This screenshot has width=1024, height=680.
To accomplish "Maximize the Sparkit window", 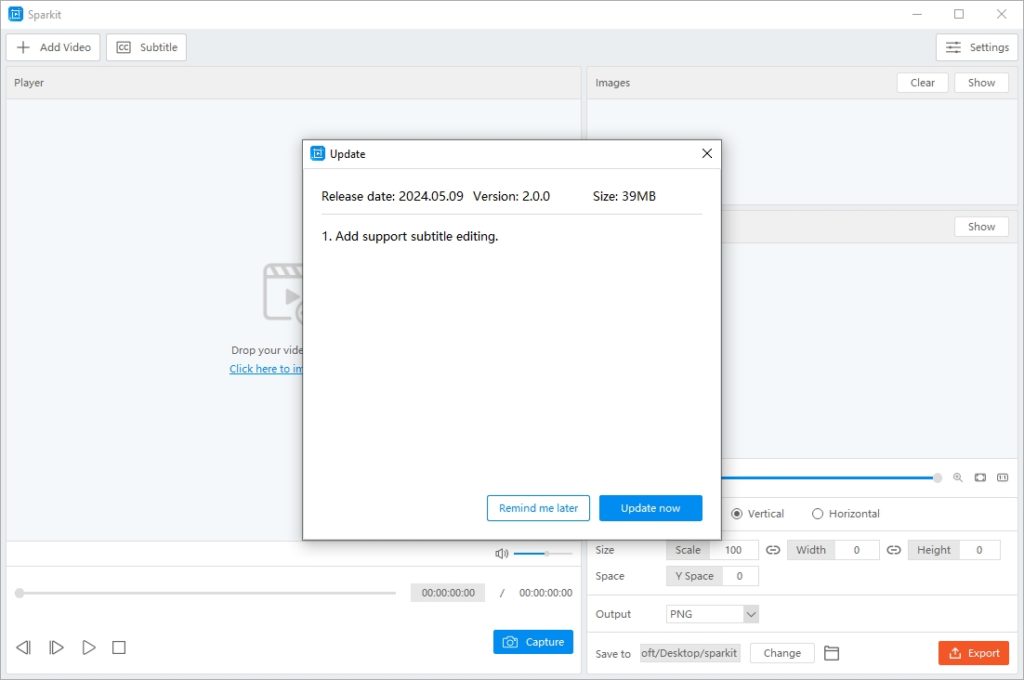I will click(959, 14).
